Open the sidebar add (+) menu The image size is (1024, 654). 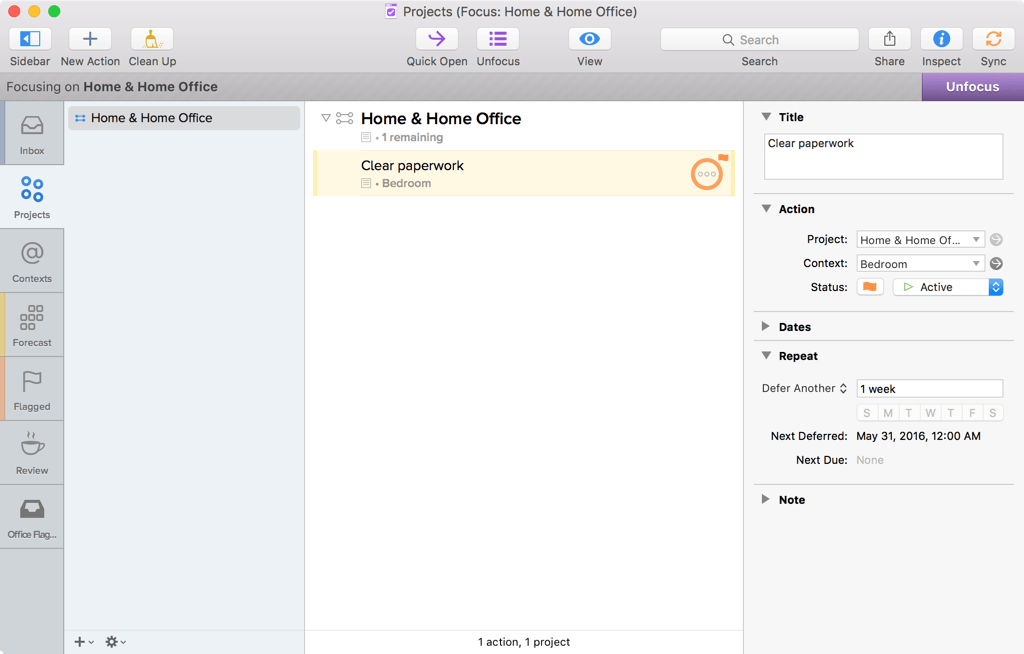coord(84,642)
